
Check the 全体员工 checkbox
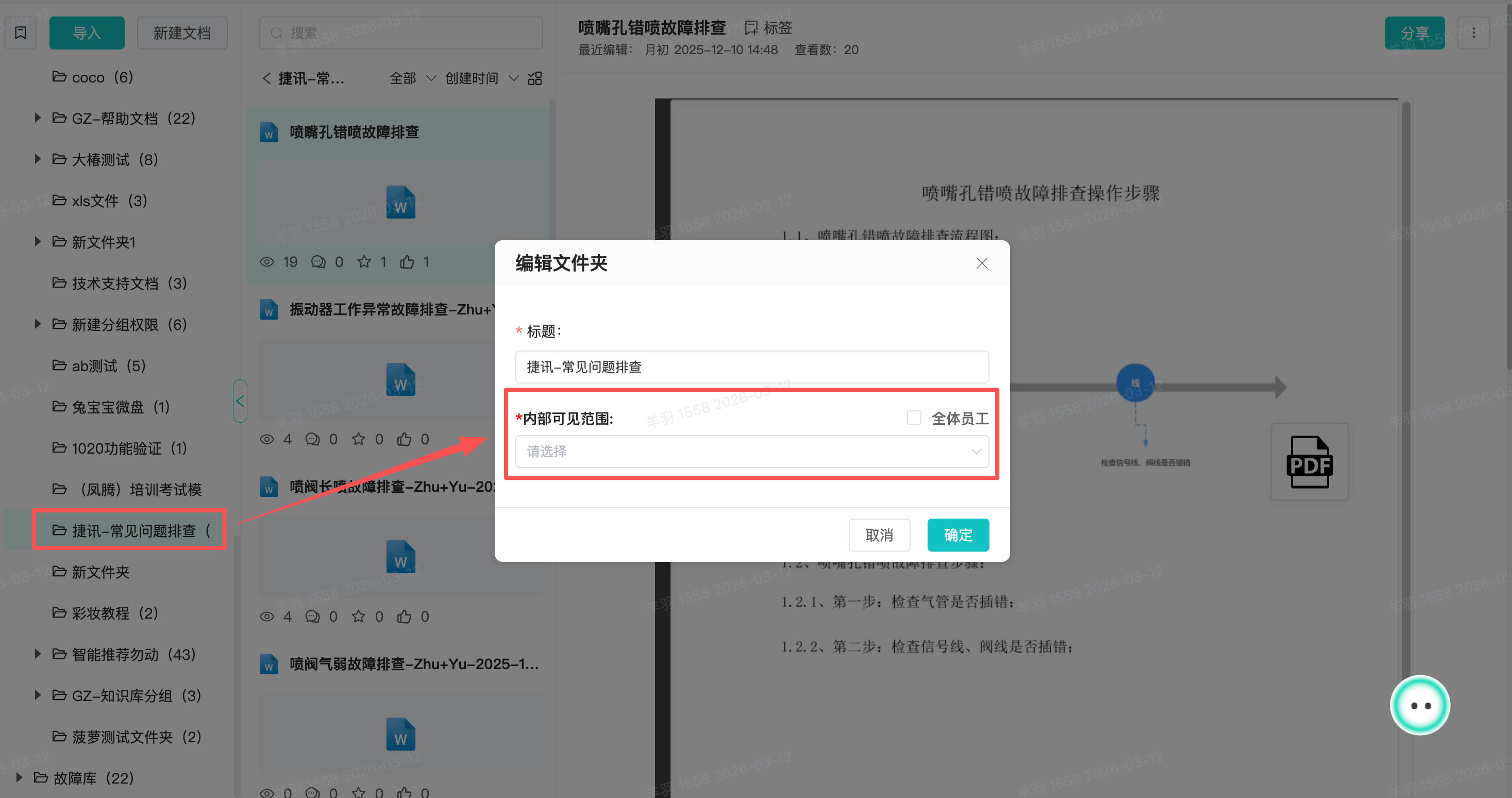coord(913,418)
